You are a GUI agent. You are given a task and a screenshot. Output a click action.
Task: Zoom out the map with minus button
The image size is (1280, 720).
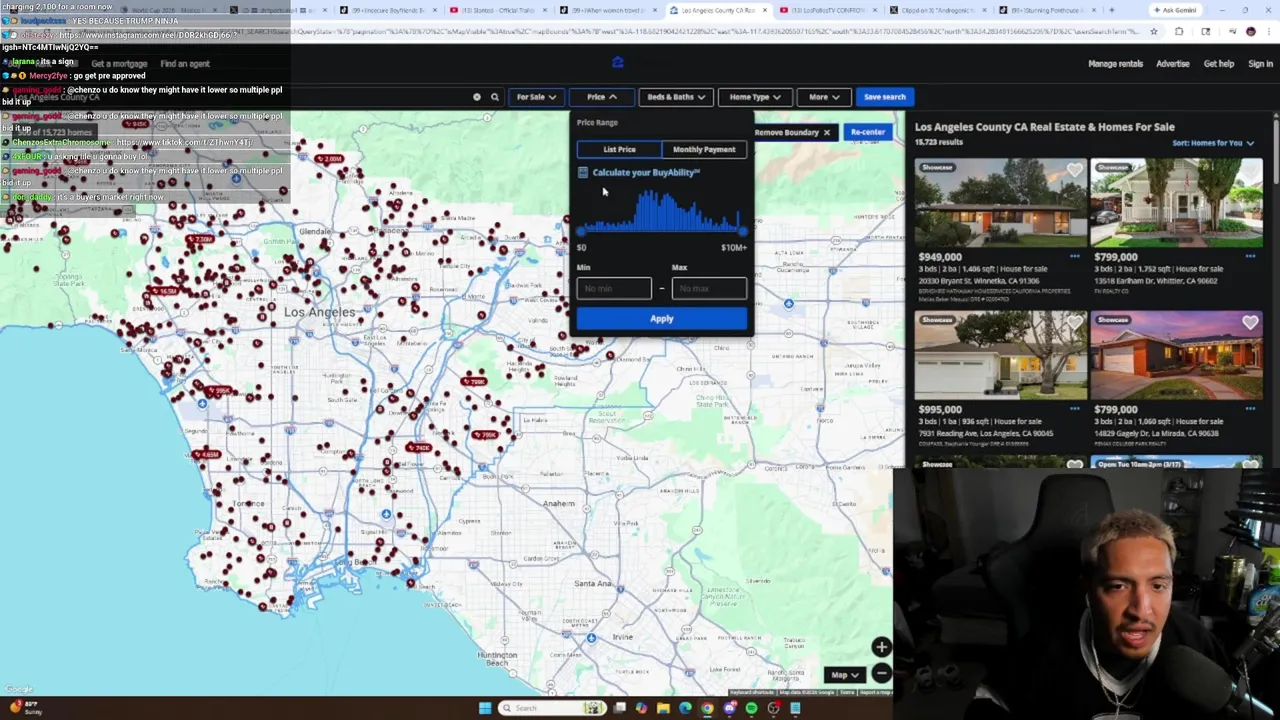881,673
